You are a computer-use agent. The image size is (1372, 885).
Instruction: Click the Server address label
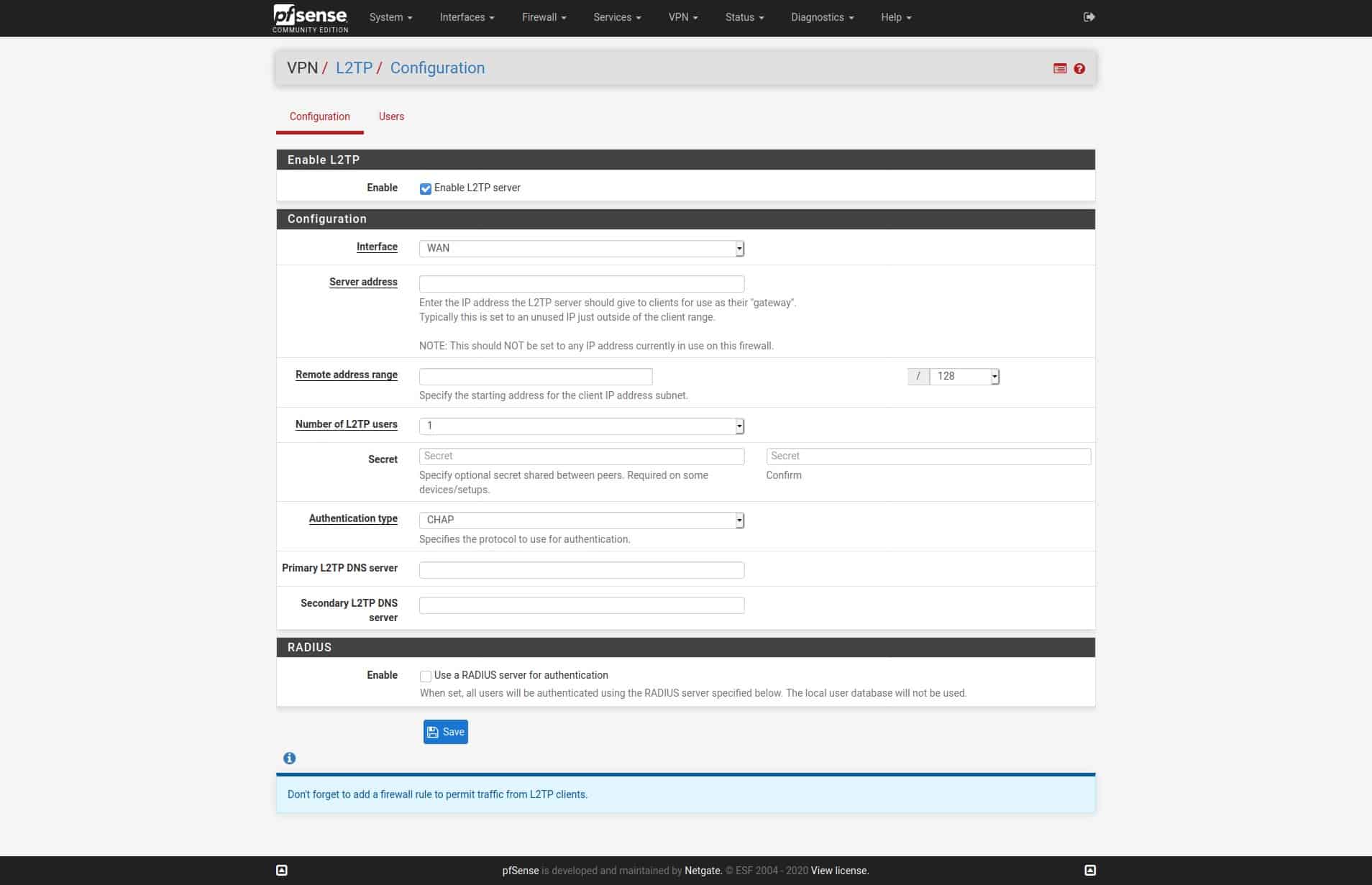(x=363, y=282)
